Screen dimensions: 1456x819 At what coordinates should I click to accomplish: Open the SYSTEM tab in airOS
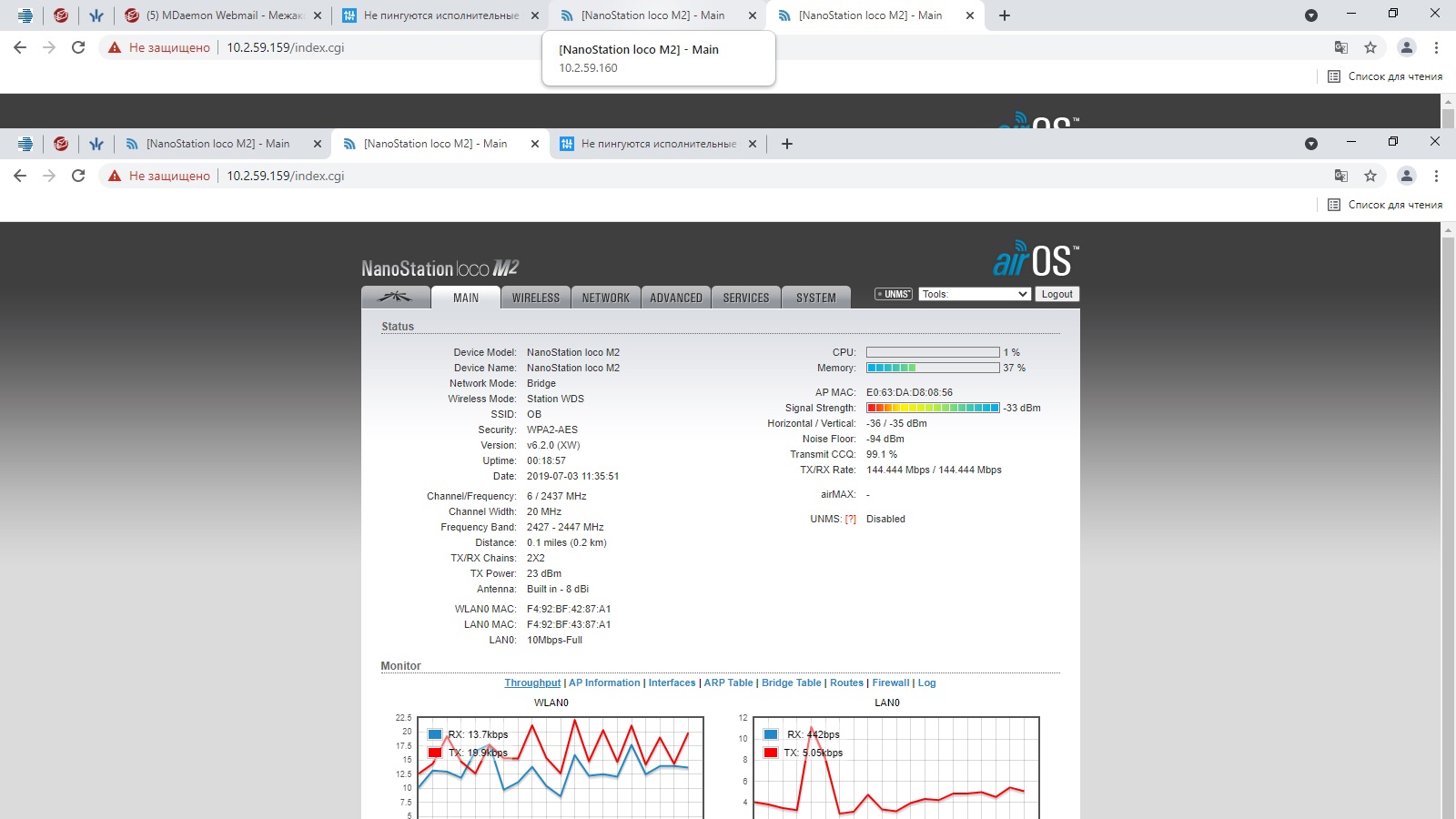(815, 298)
